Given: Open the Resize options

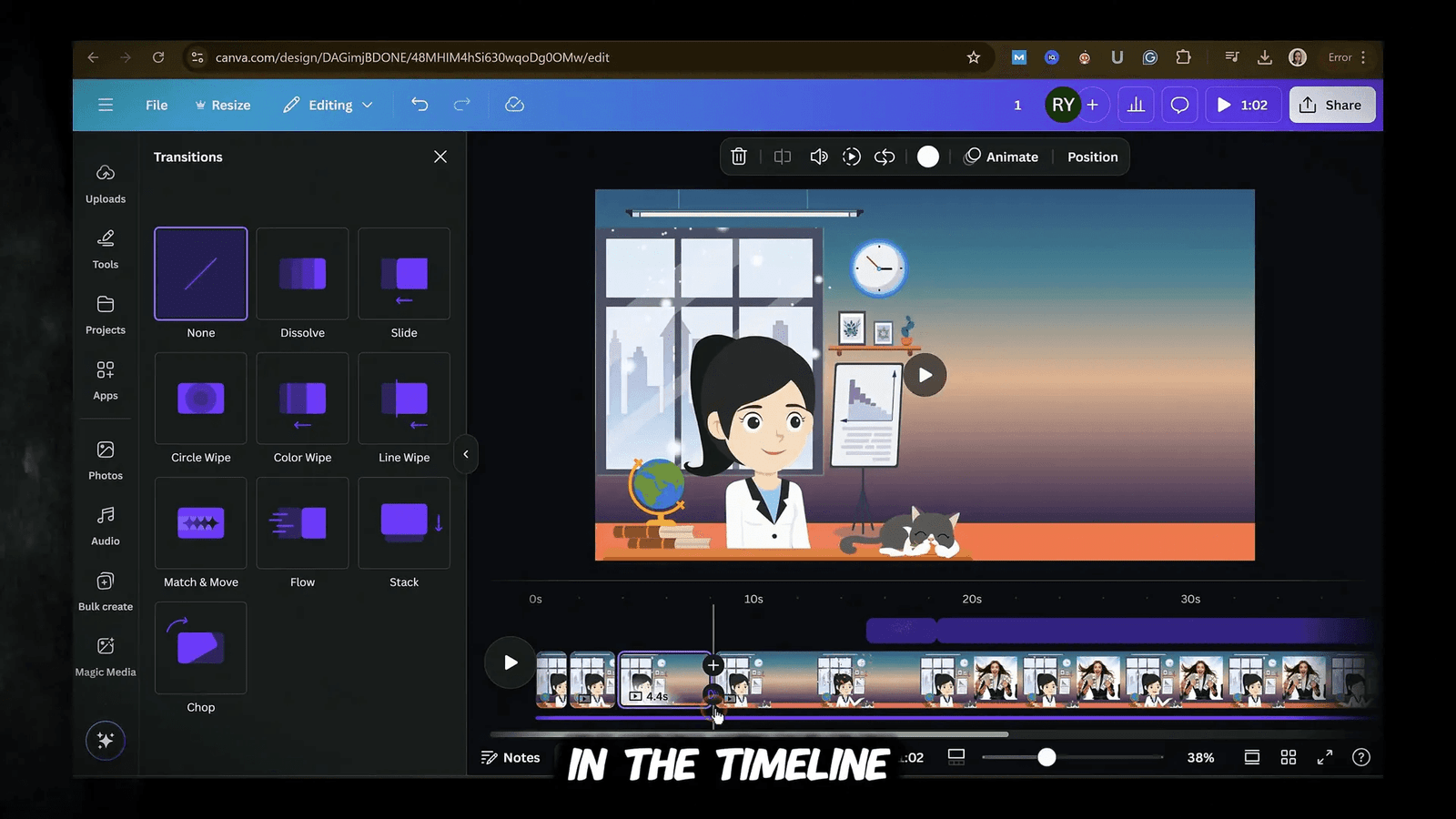Looking at the screenshot, I should coord(223,105).
